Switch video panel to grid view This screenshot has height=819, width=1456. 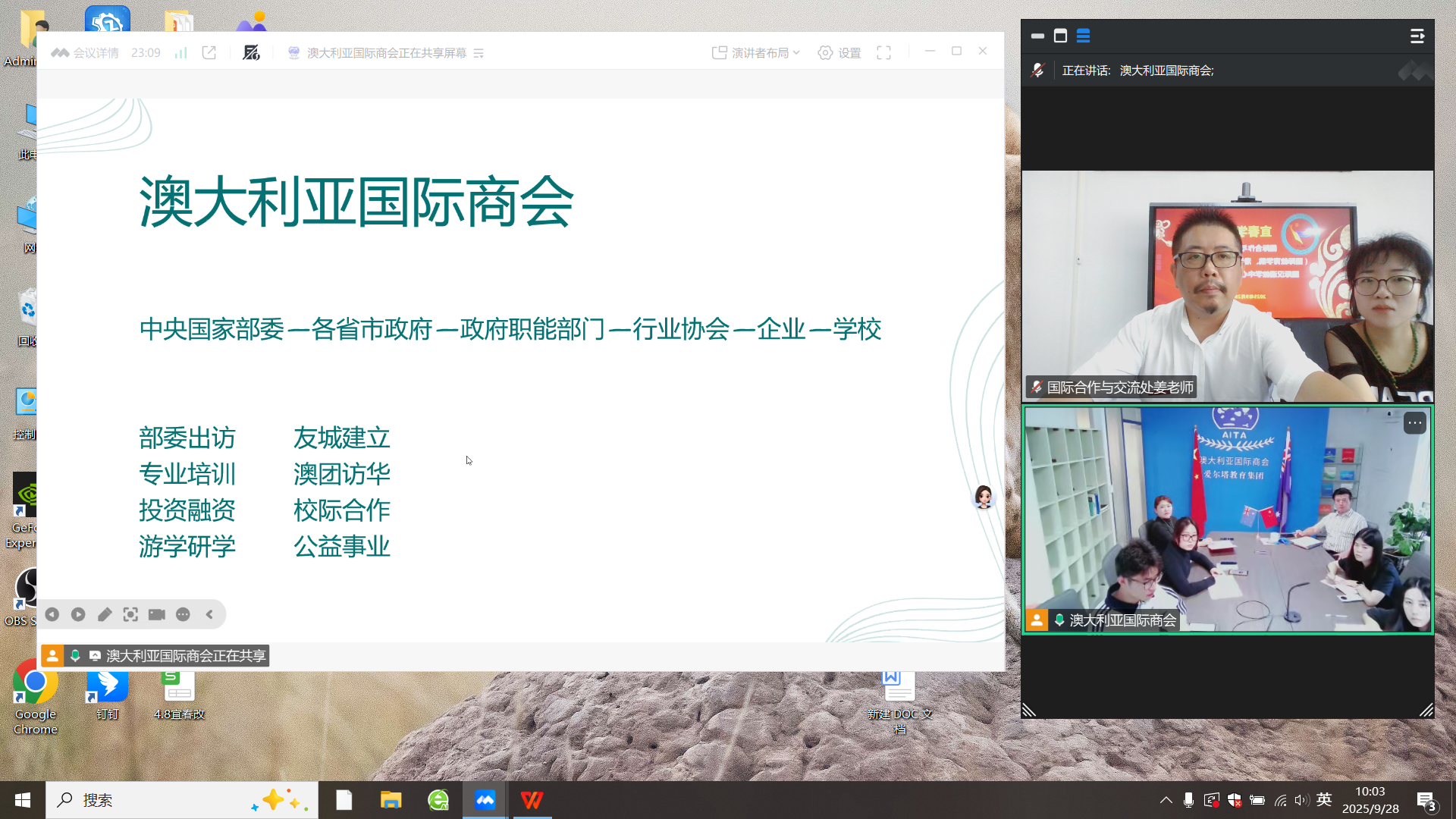click(x=1083, y=36)
